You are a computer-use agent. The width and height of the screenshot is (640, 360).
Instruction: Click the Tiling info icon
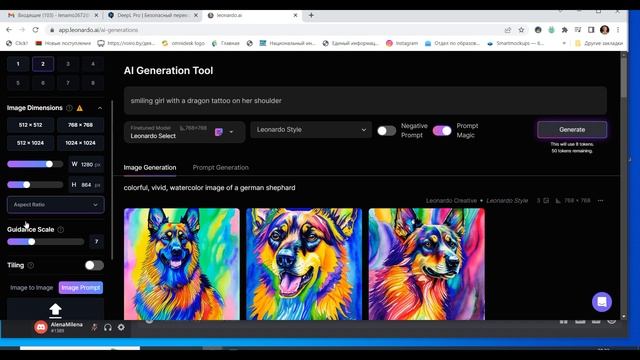31,265
